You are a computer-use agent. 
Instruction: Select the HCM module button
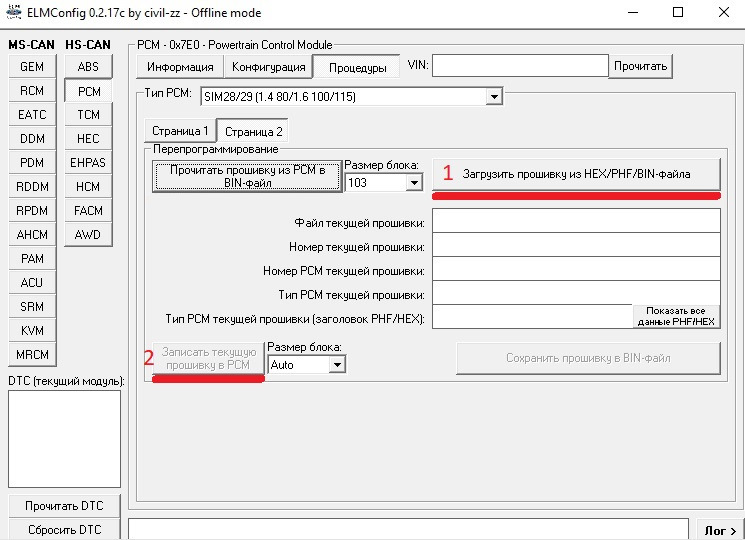[88, 187]
